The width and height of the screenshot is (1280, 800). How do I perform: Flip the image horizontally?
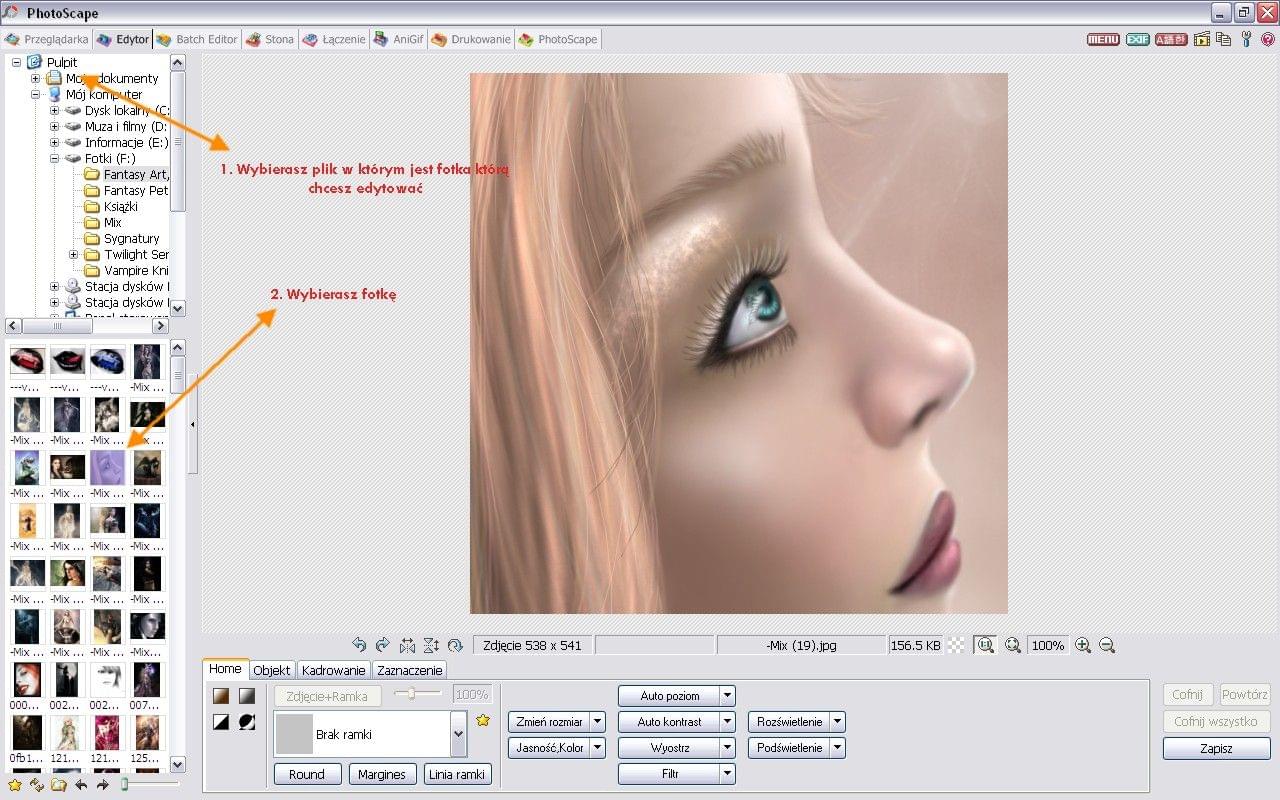click(407, 645)
